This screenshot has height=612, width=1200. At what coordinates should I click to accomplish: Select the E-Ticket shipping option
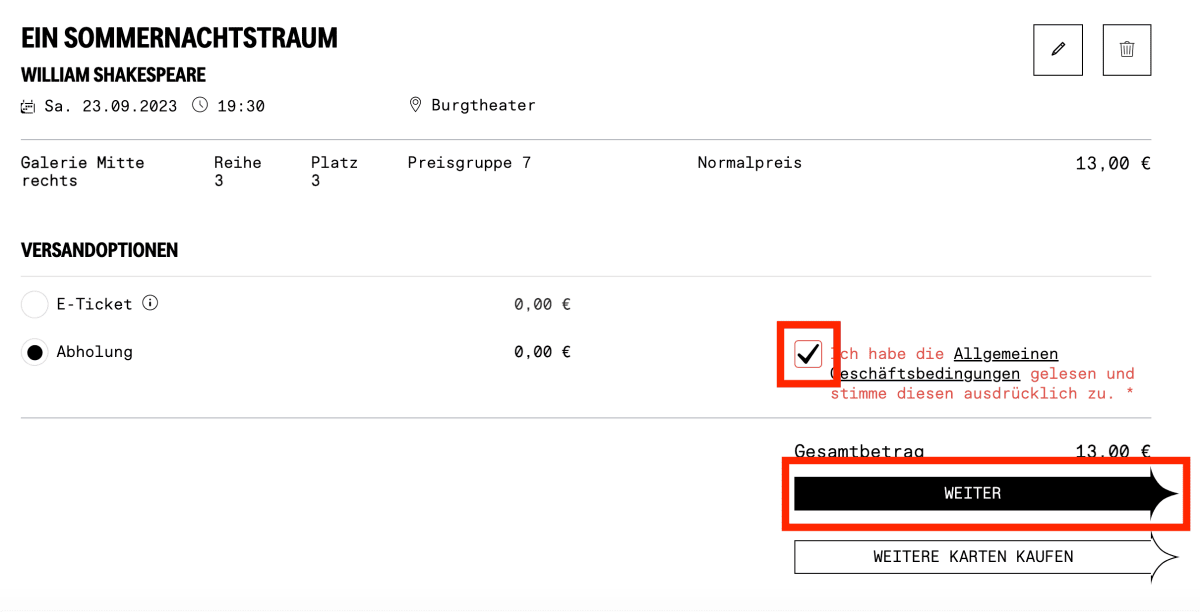35,304
